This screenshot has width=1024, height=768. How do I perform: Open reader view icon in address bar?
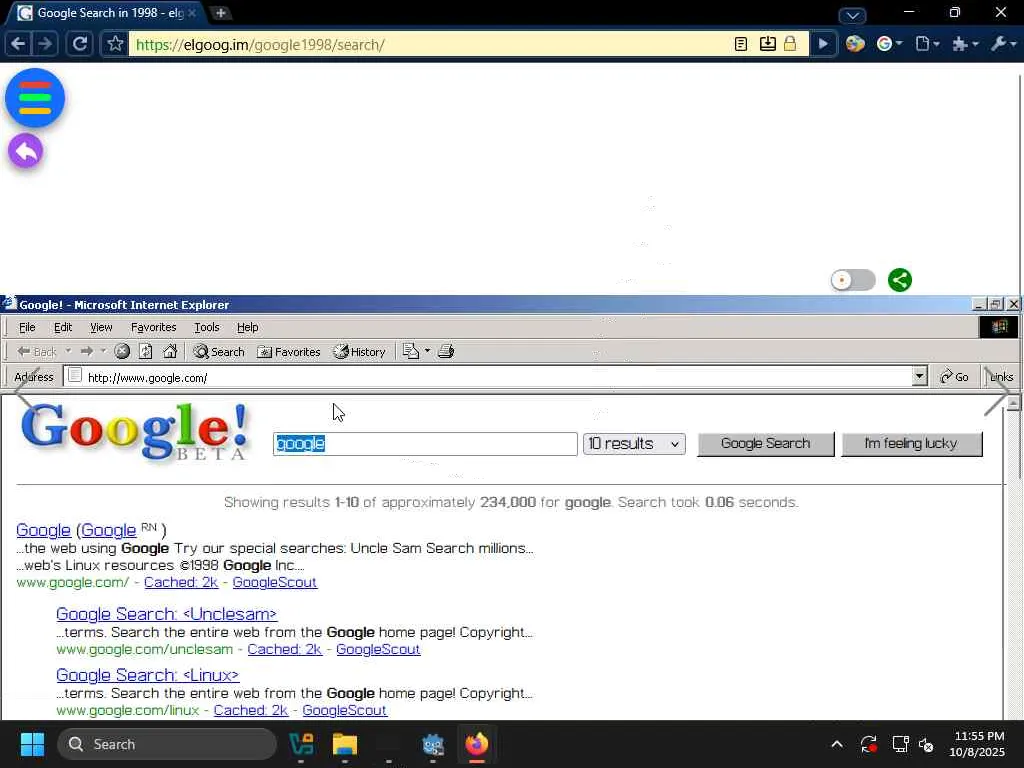[741, 44]
